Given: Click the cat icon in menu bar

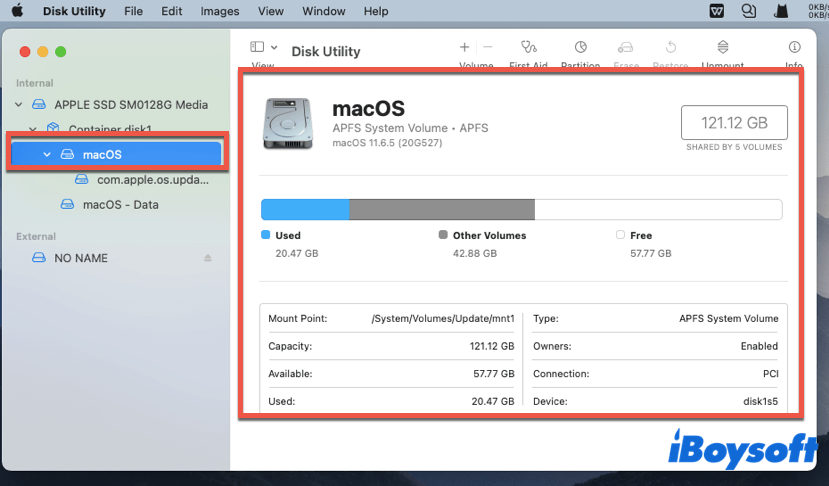Looking at the screenshot, I should click(780, 11).
